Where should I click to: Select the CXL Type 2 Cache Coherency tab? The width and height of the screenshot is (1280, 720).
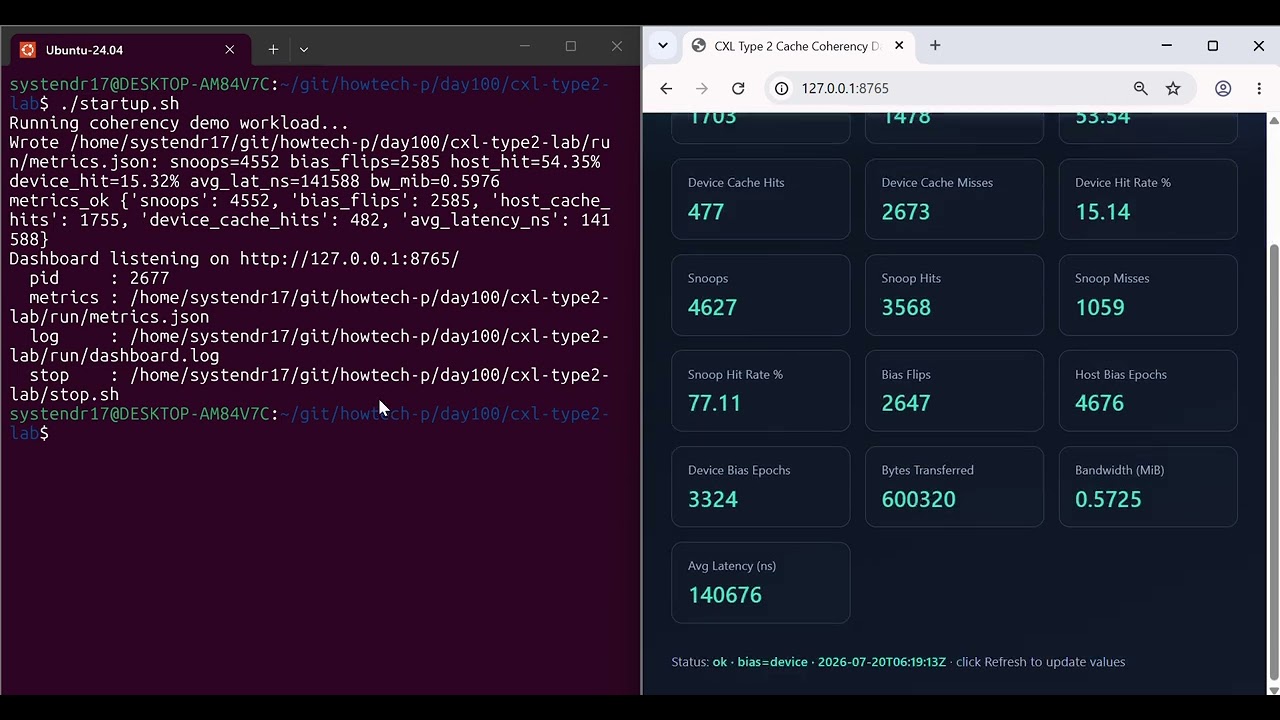click(796, 46)
